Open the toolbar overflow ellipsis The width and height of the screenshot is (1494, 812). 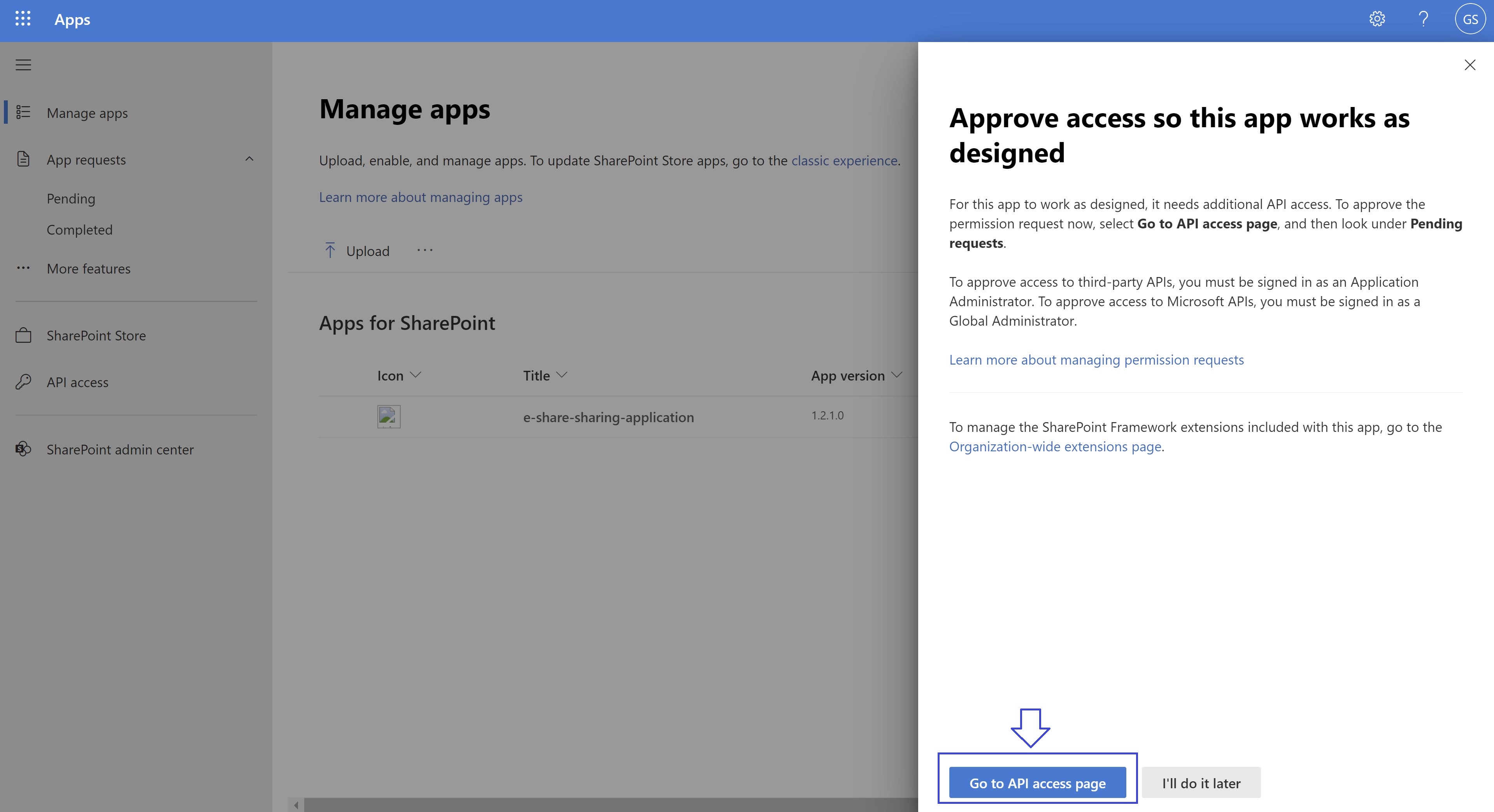click(424, 251)
